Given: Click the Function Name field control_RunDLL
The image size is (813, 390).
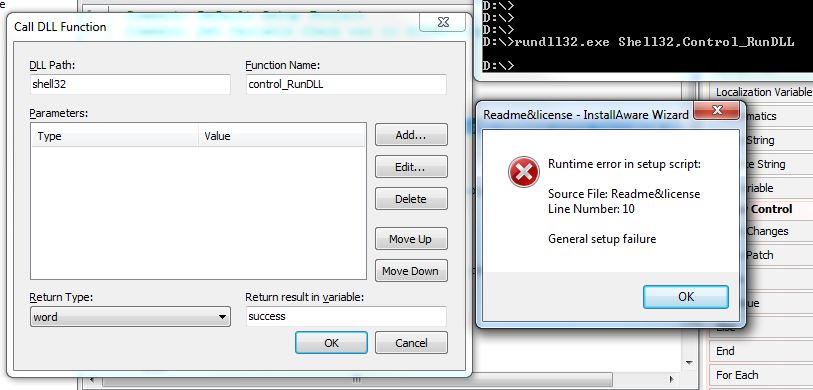Looking at the screenshot, I should point(346,85).
